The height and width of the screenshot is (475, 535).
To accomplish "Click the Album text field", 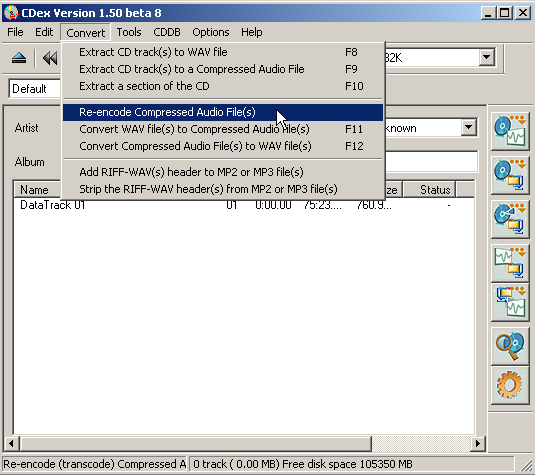I will (431, 162).
